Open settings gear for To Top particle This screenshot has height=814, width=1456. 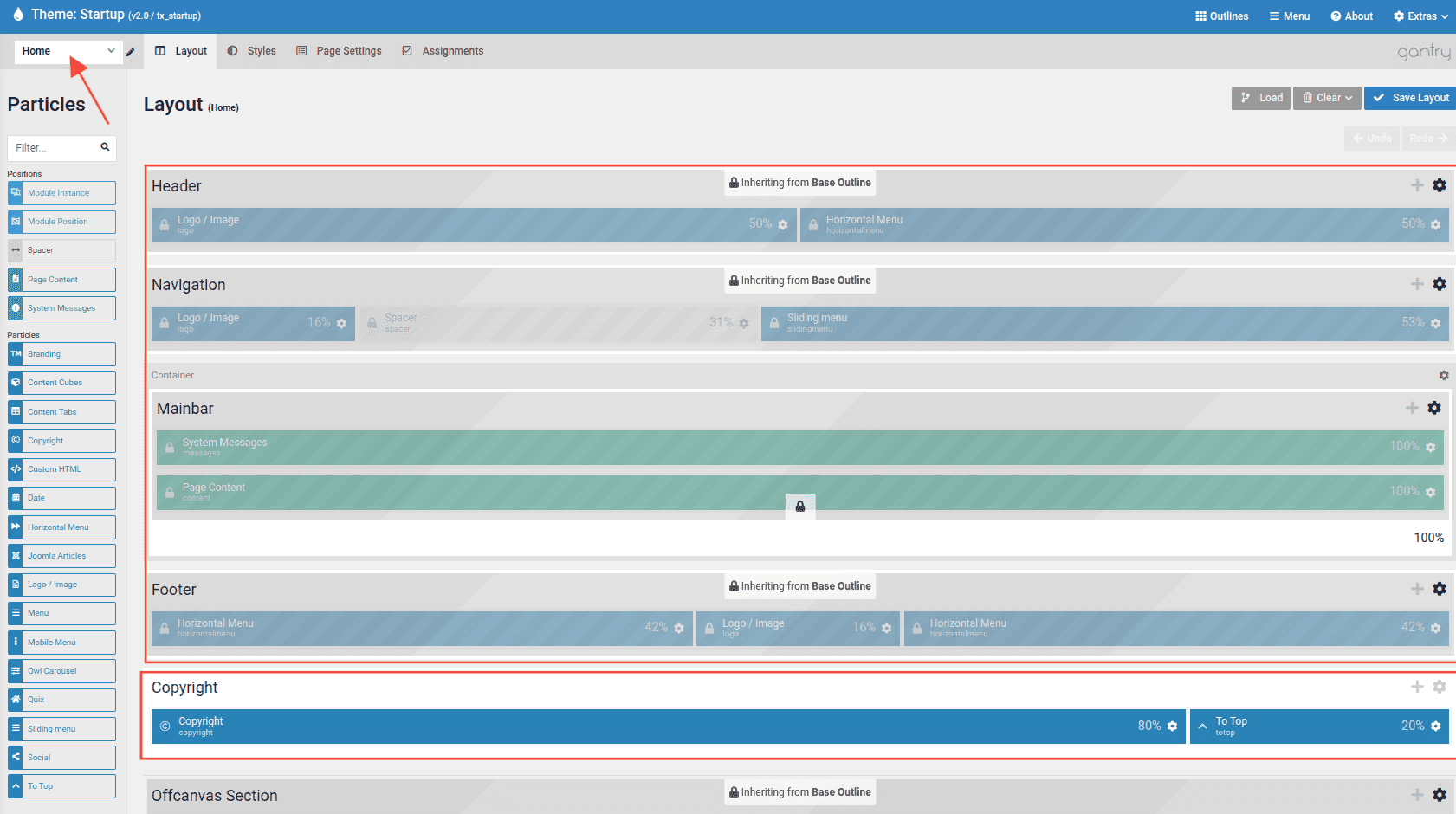pos(1435,727)
